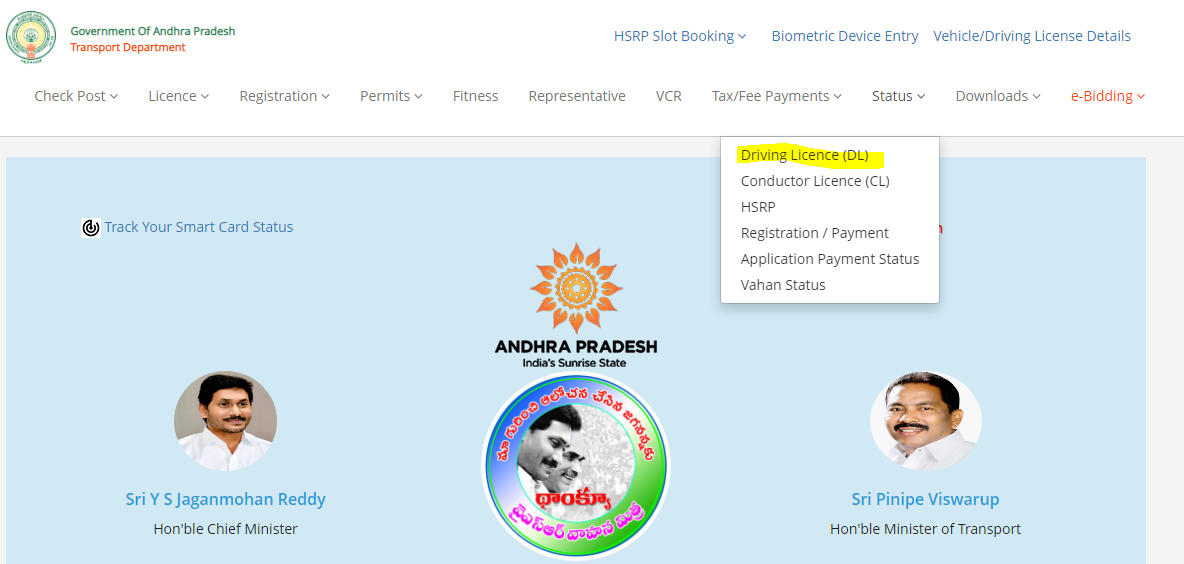Viewport: 1184px width, 564px height.
Task: Click the Hon'ble Minister of Transport caption
Action: [925, 529]
